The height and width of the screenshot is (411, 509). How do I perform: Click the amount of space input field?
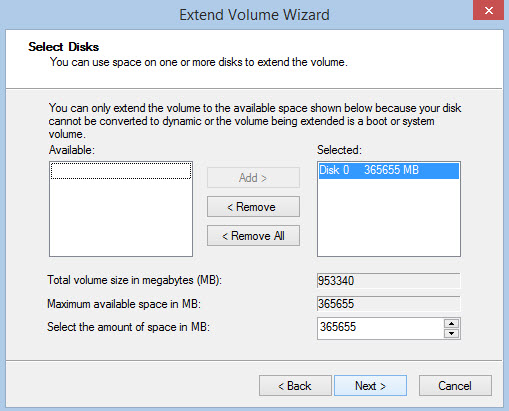(381, 328)
